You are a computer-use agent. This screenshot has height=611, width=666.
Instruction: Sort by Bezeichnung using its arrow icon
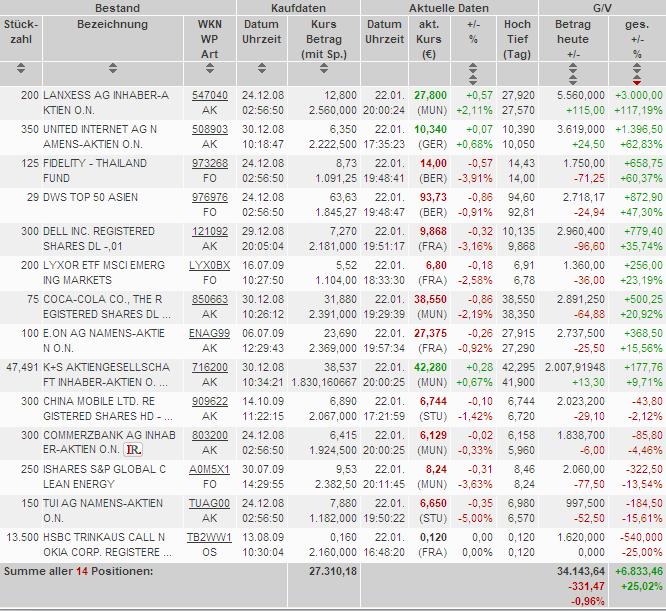coord(113,68)
